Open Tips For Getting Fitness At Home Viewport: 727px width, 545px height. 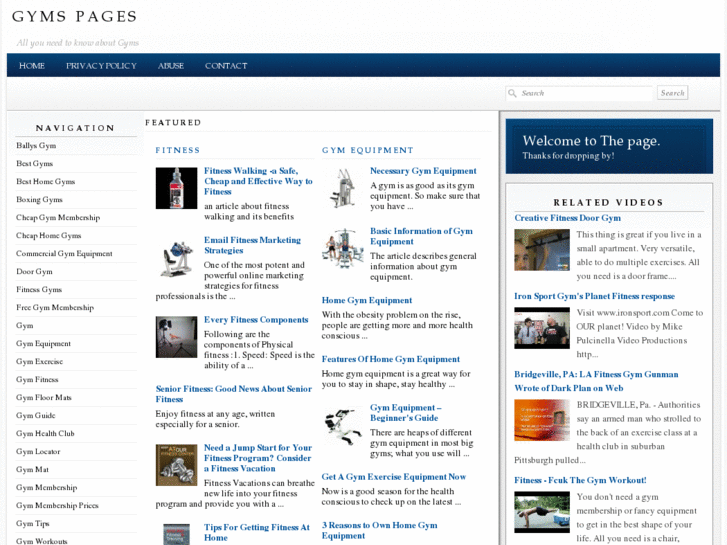[257, 532]
